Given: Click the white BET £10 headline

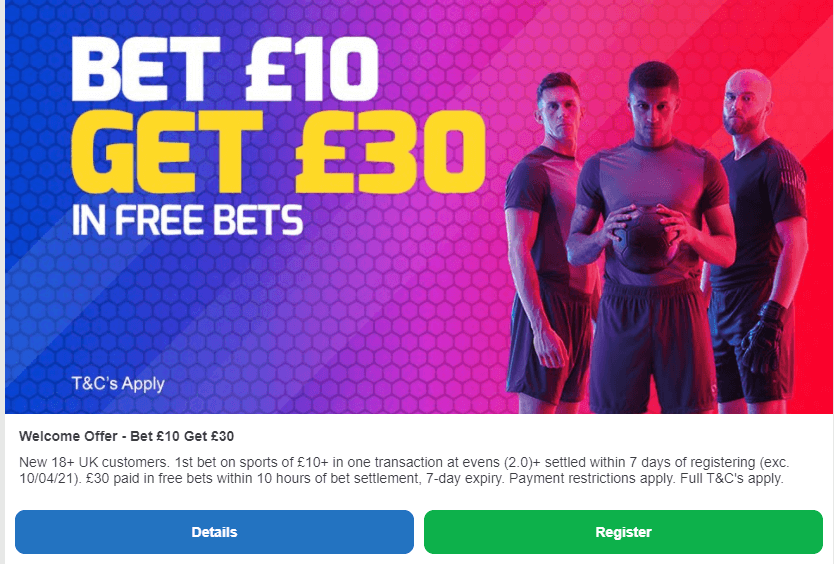Looking at the screenshot, I should pyautogui.click(x=225, y=69).
